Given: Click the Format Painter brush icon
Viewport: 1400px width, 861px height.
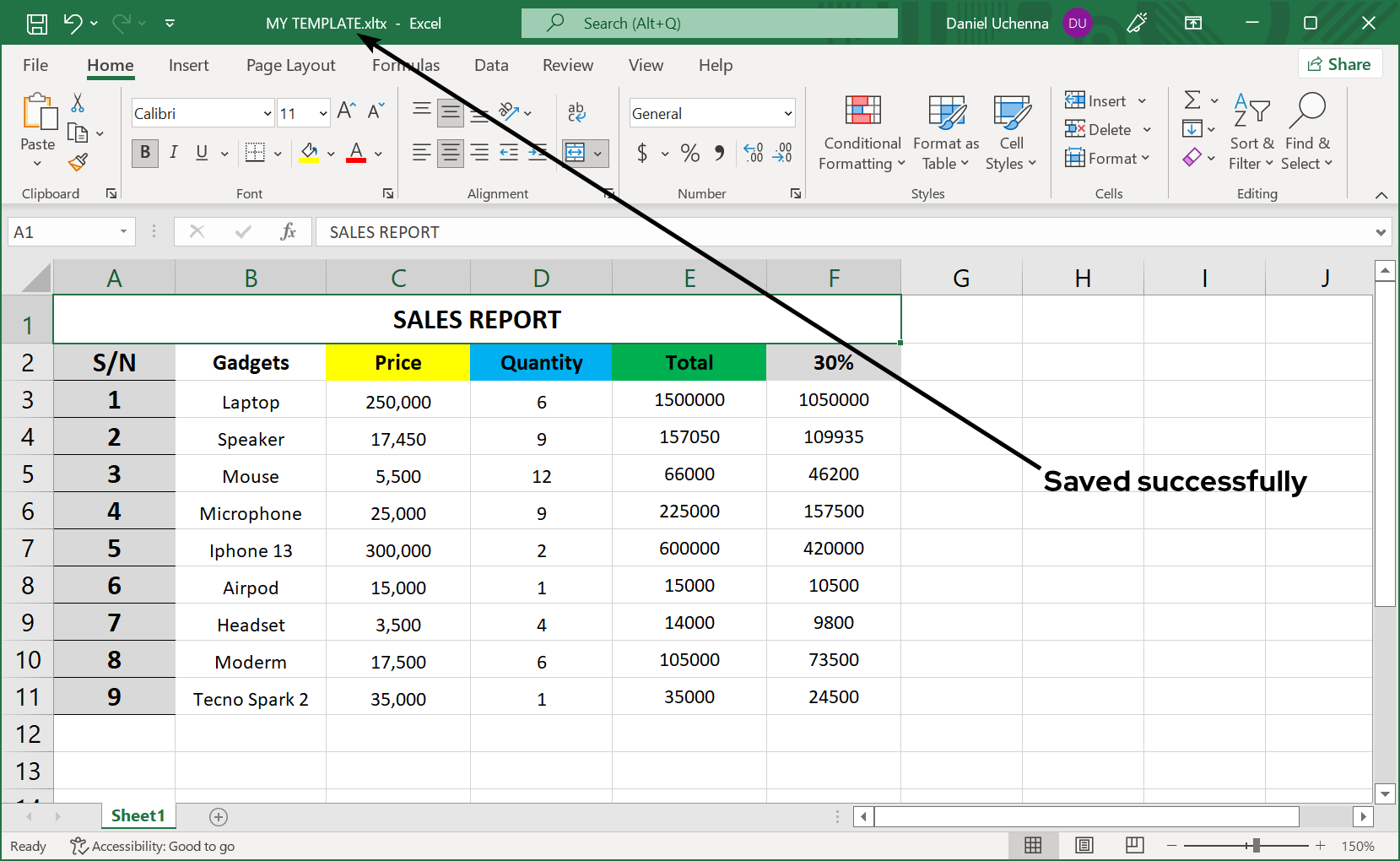Looking at the screenshot, I should click(x=78, y=162).
